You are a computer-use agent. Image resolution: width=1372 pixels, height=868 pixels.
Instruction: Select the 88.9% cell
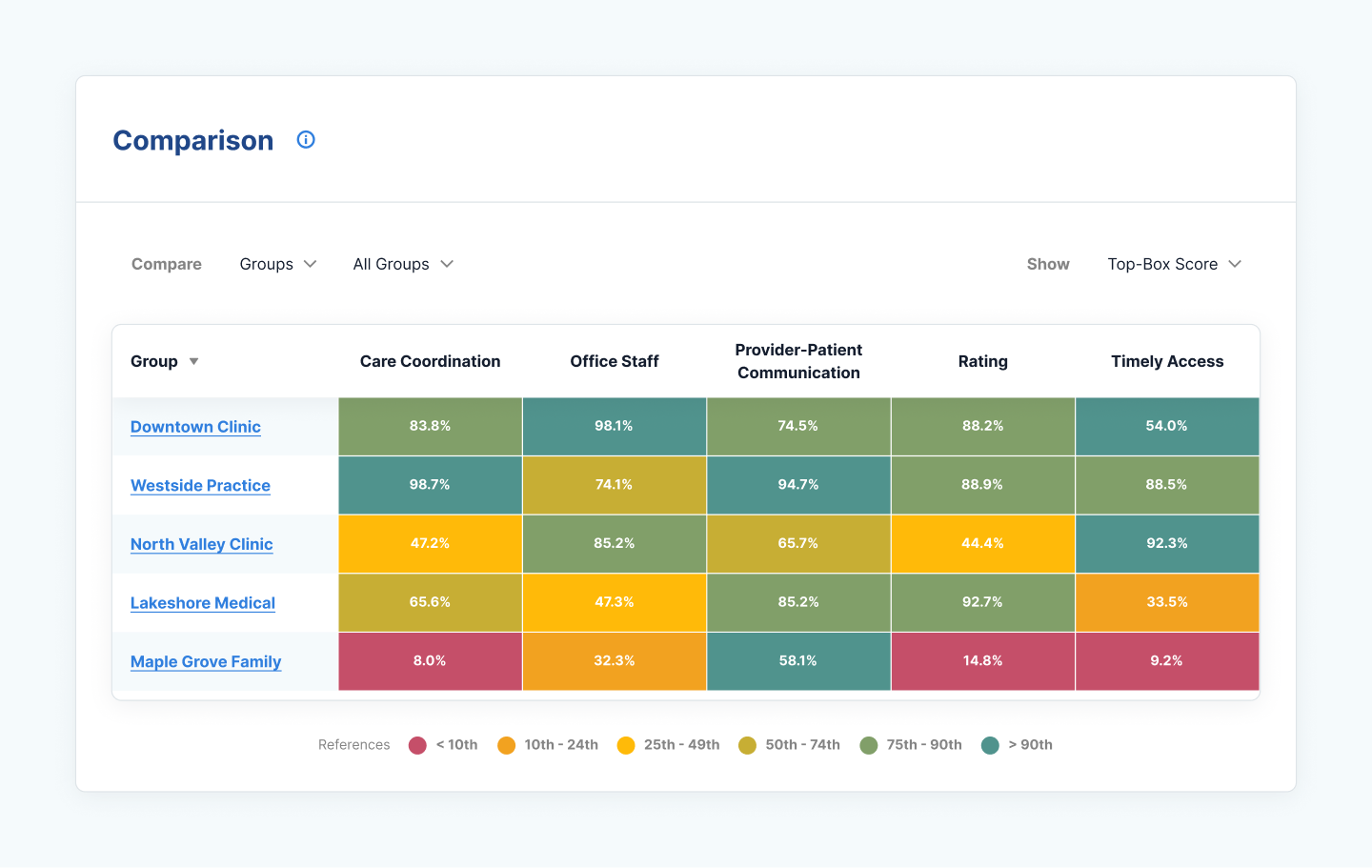[x=983, y=485]
